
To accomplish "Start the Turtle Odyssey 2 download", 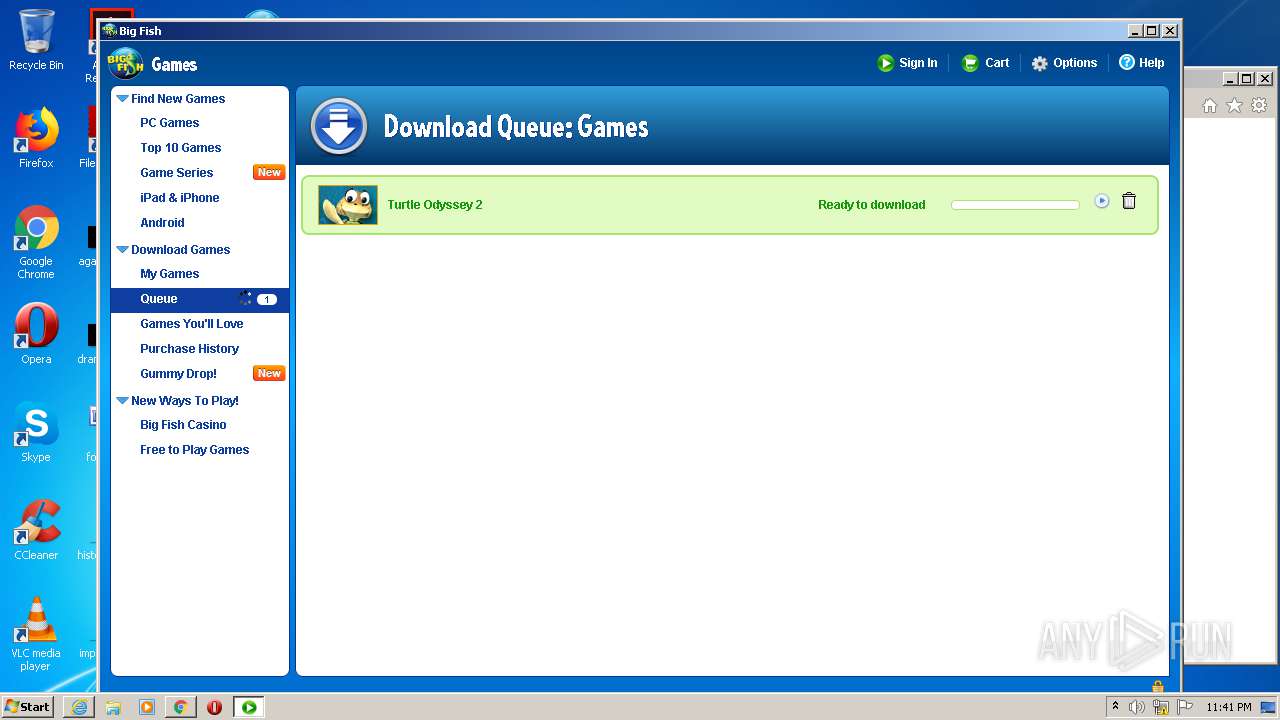I will click(x=1101, y=201).
